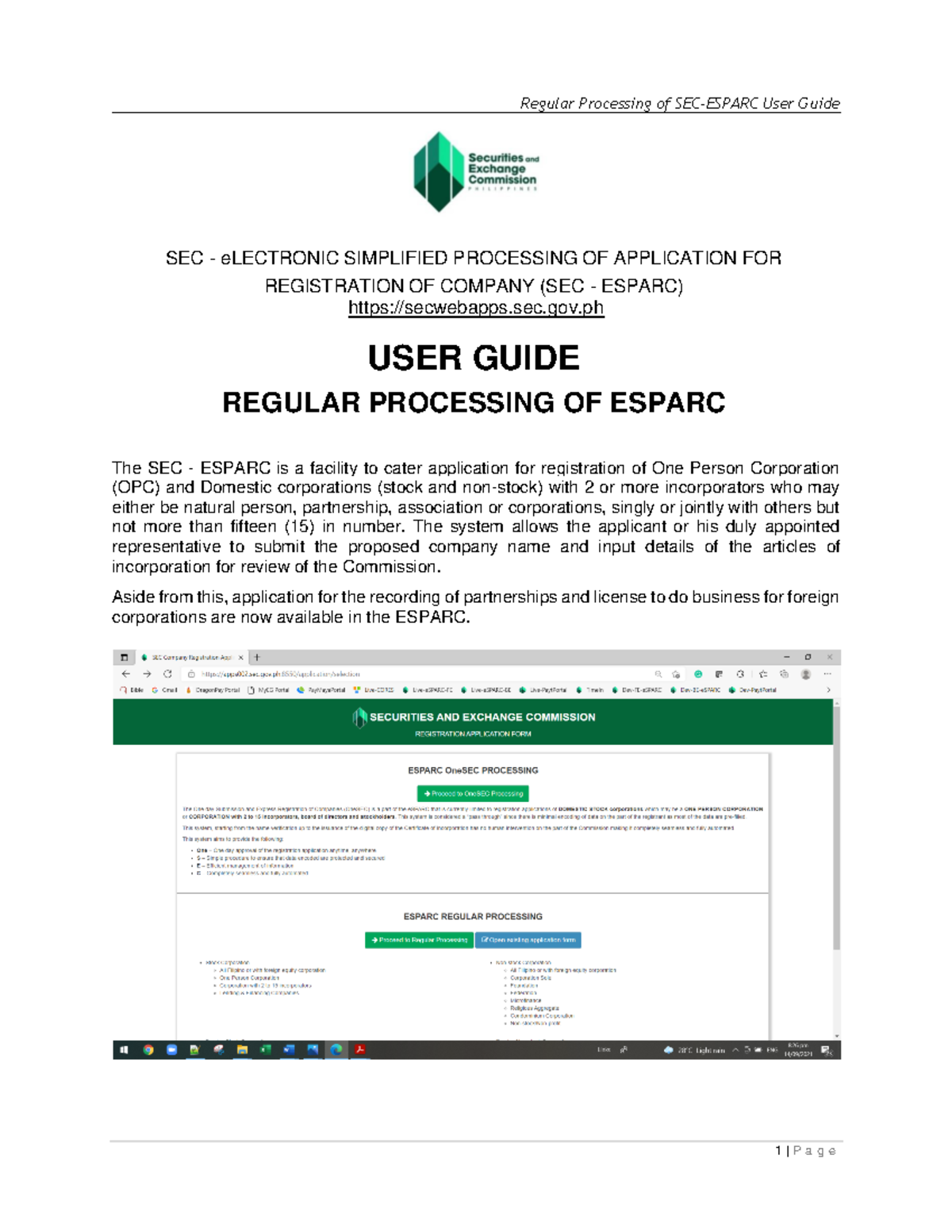Open Adobe Acrobat from the taskbar
The image size is (952, 1232).
pos(360,1050)
